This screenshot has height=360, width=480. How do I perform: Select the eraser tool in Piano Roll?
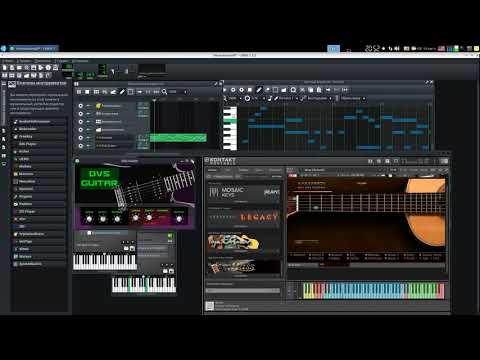[267, 90]
